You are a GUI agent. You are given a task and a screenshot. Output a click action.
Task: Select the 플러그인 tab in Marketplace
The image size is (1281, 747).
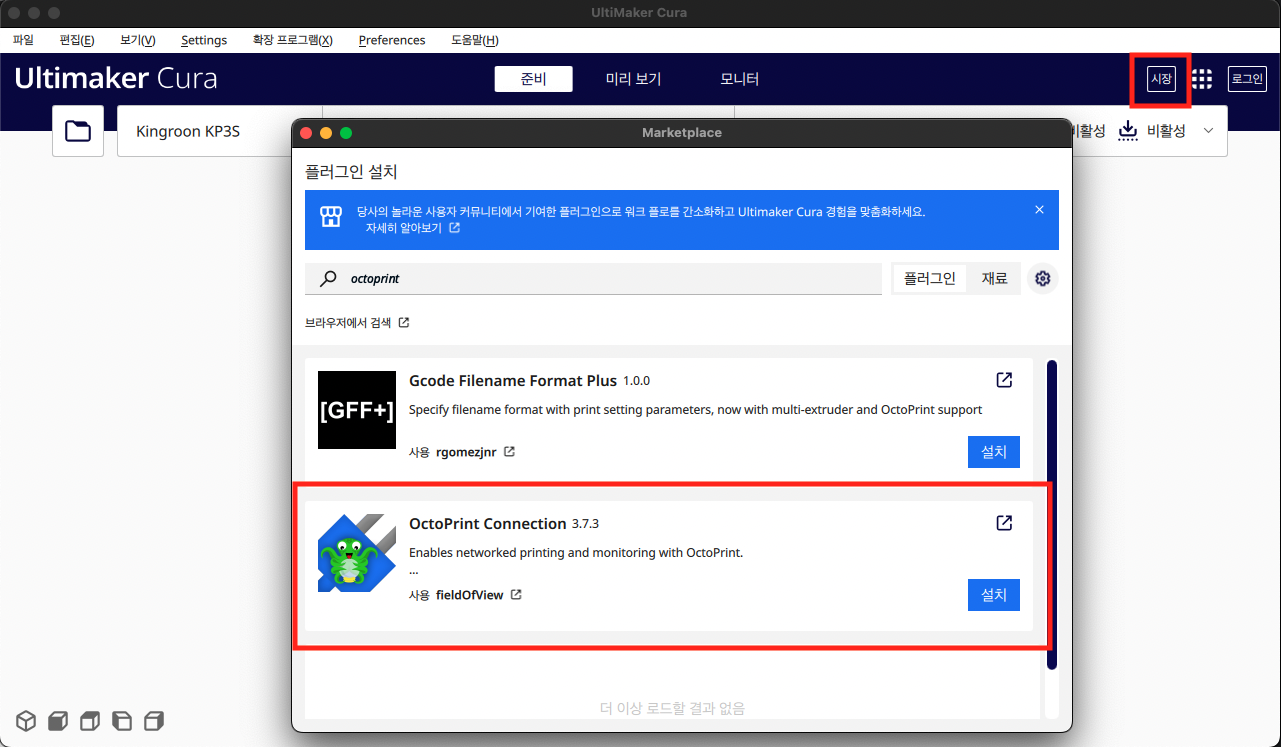click(x=930, y=279)
